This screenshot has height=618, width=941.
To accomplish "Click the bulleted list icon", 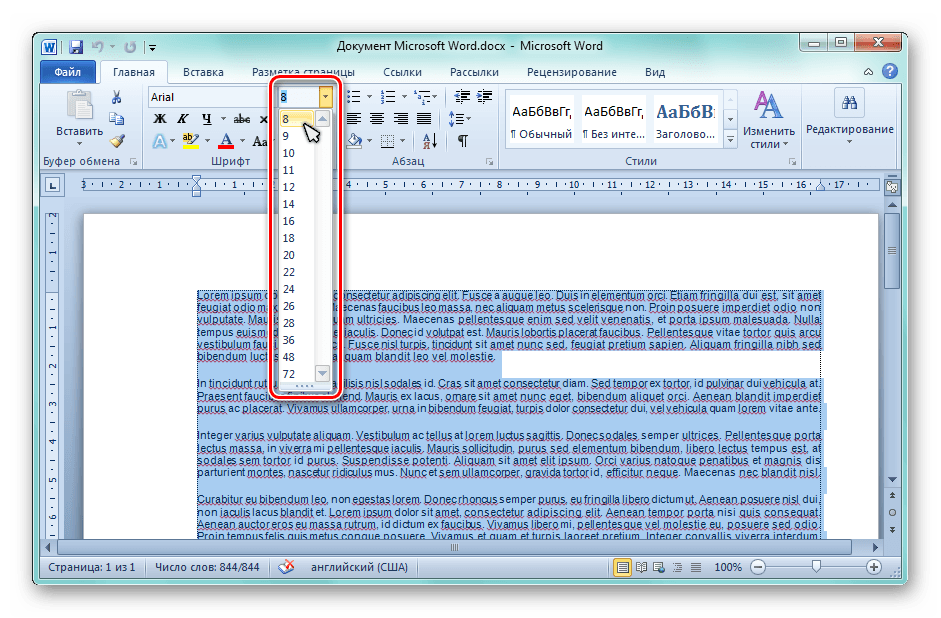I will [353, 97].
